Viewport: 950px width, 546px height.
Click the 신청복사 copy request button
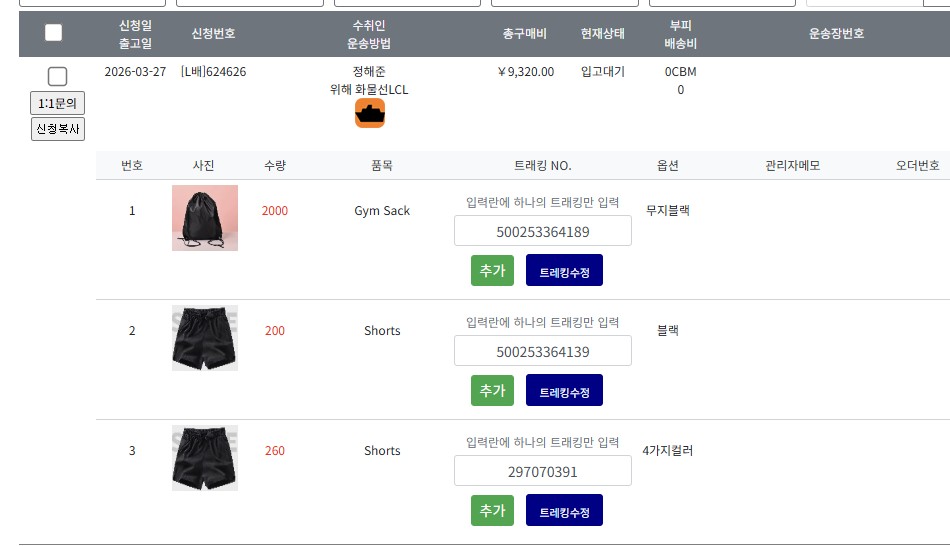point(58,129)
